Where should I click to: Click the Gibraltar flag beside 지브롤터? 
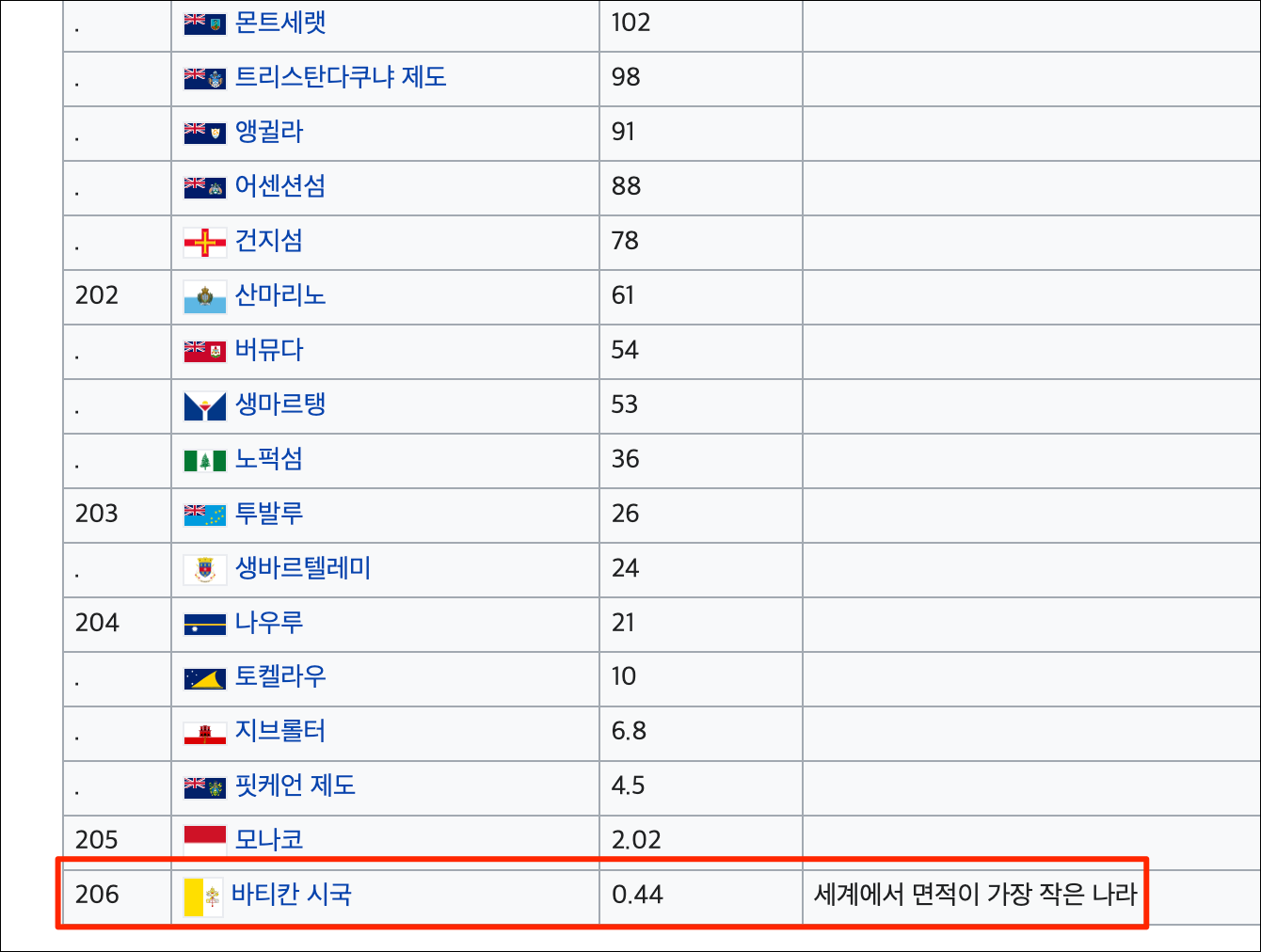[205, 733]
